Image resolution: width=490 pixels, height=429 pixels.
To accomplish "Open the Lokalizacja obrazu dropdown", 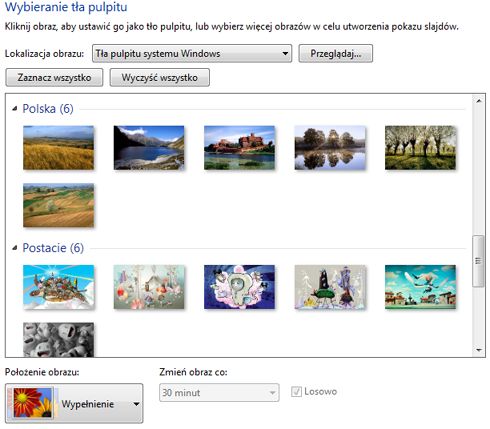I will [x=192, y=53].
